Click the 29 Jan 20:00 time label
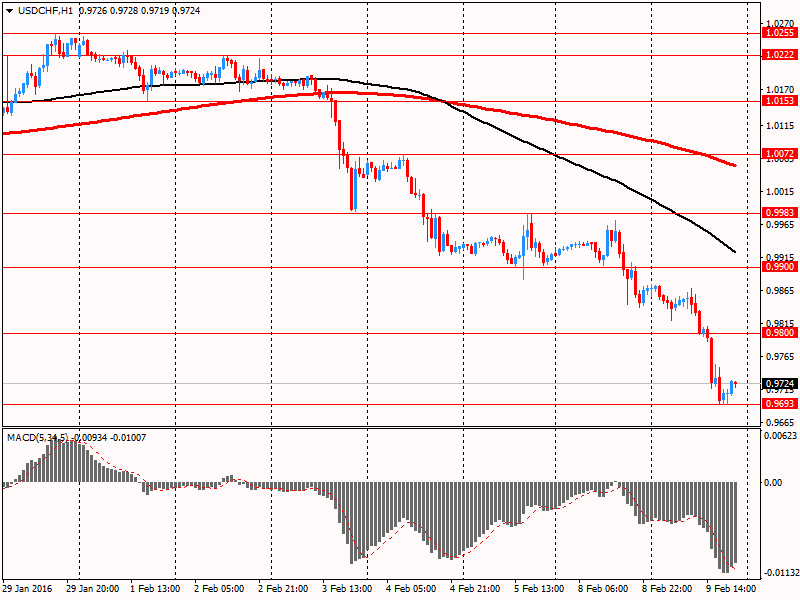This screenshot has height=600, width=800. coord(93,589)
